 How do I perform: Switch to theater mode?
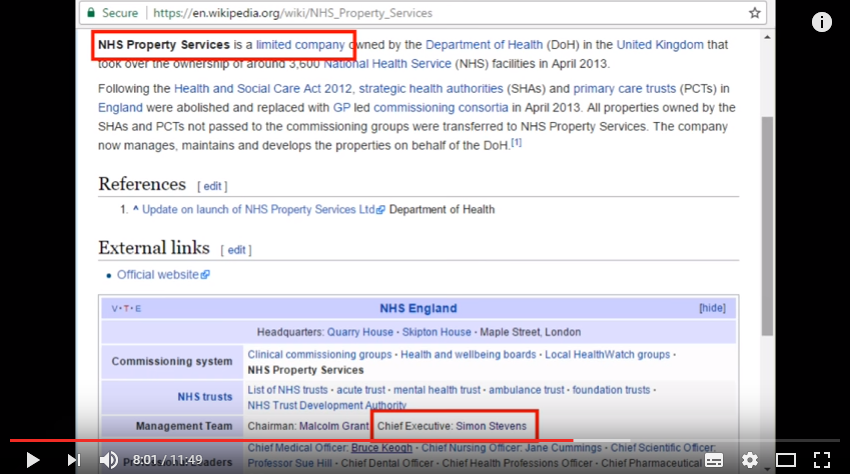785,460
